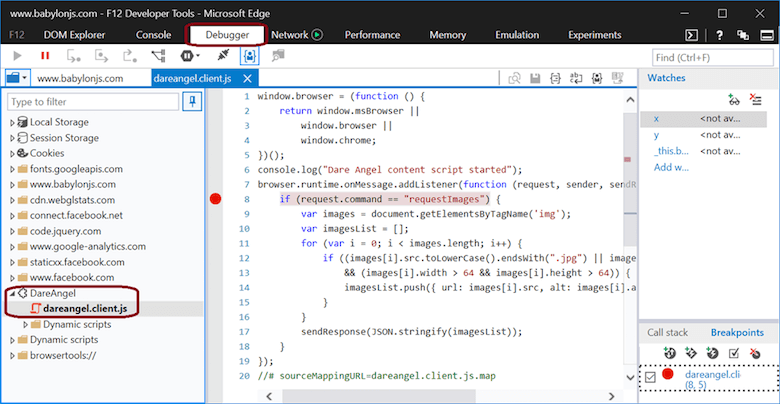Expand the Local Storage tree node

(12, 122)
